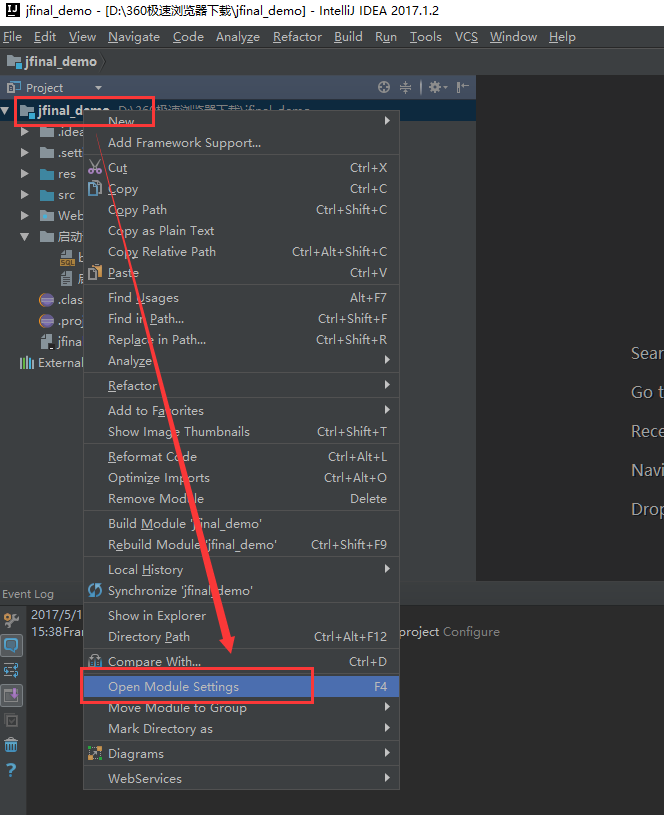Select Replace in Path...
This screenshot has width=664, height=815.
241,339
